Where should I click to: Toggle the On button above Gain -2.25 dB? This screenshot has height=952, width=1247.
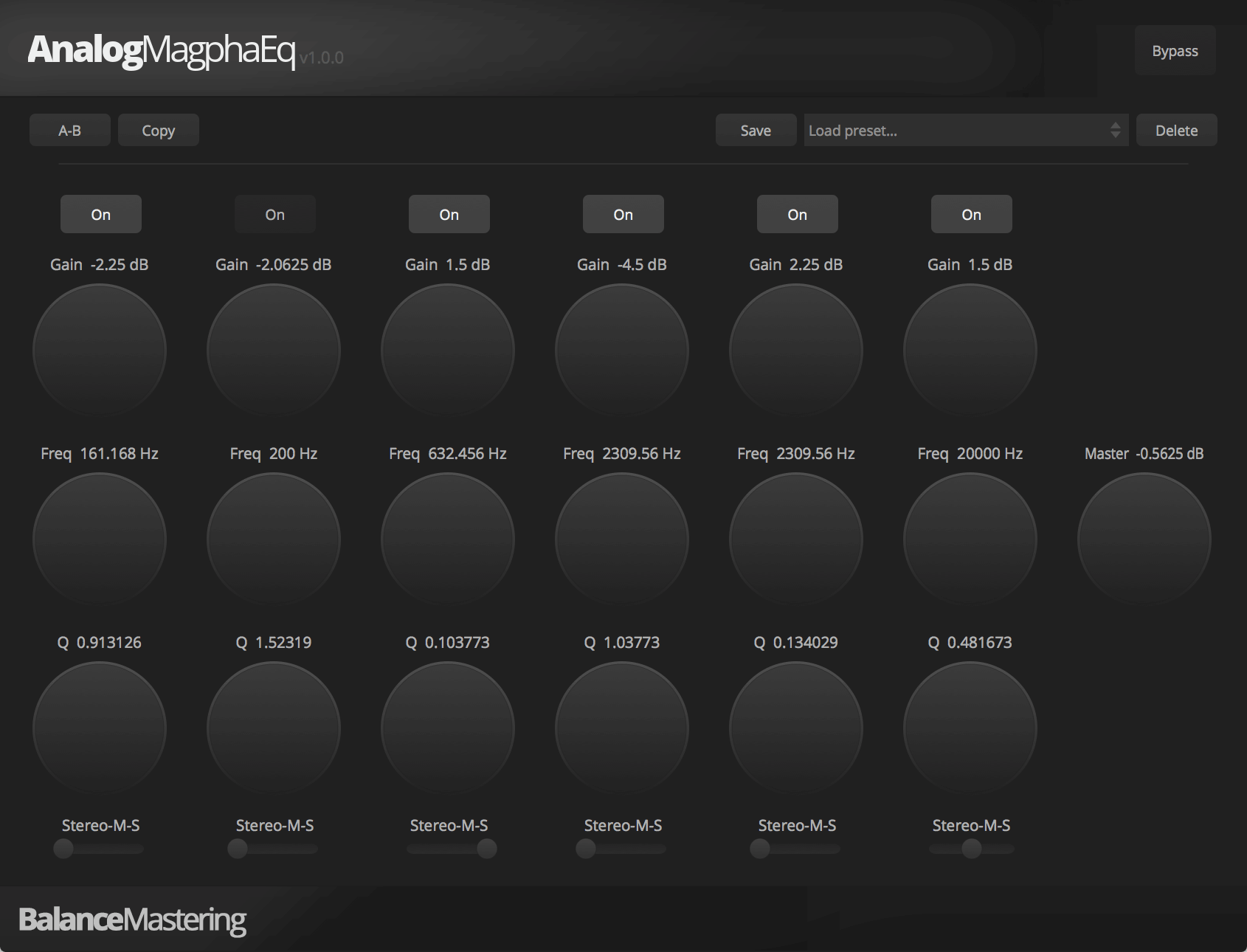101,214
